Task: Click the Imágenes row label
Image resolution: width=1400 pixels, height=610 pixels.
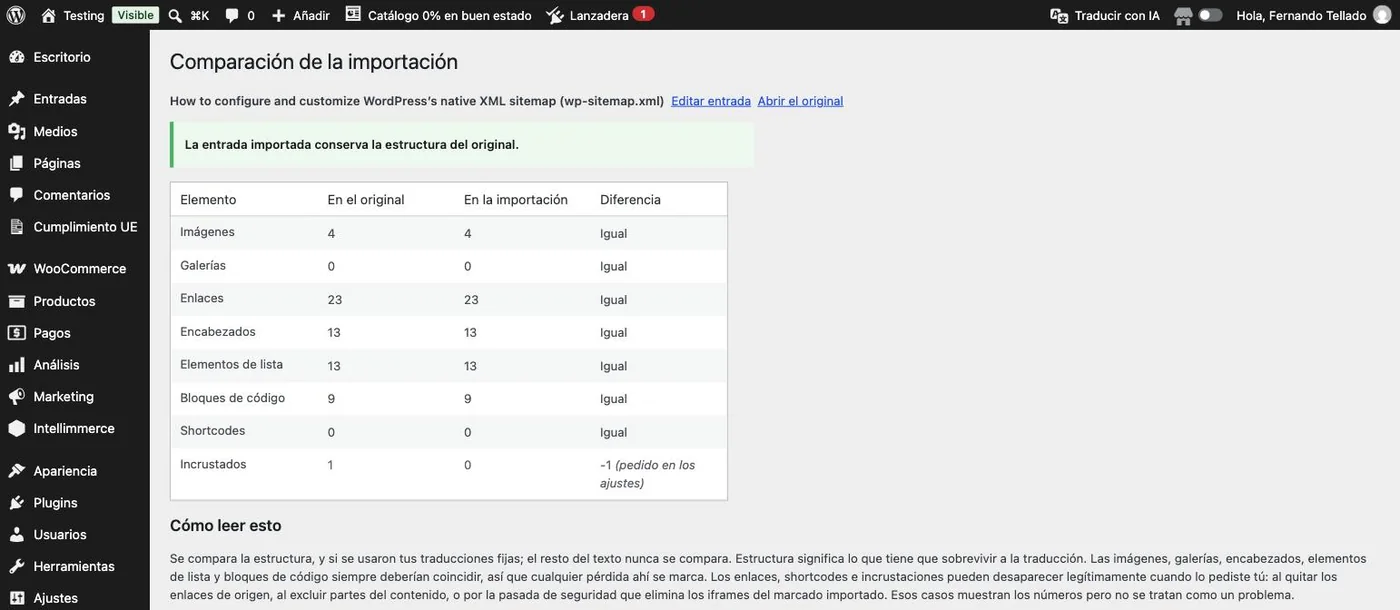Action: click(x=207, y=232)
